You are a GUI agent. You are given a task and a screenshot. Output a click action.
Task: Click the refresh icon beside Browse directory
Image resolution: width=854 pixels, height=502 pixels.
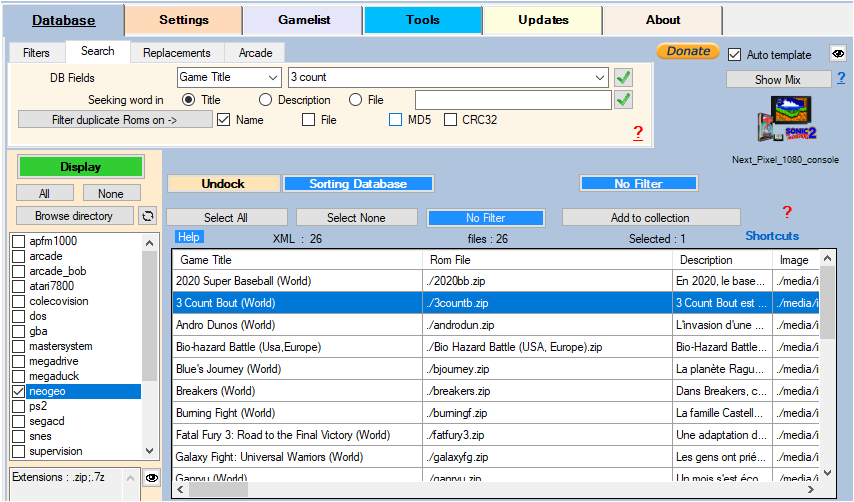pos(148,215)
